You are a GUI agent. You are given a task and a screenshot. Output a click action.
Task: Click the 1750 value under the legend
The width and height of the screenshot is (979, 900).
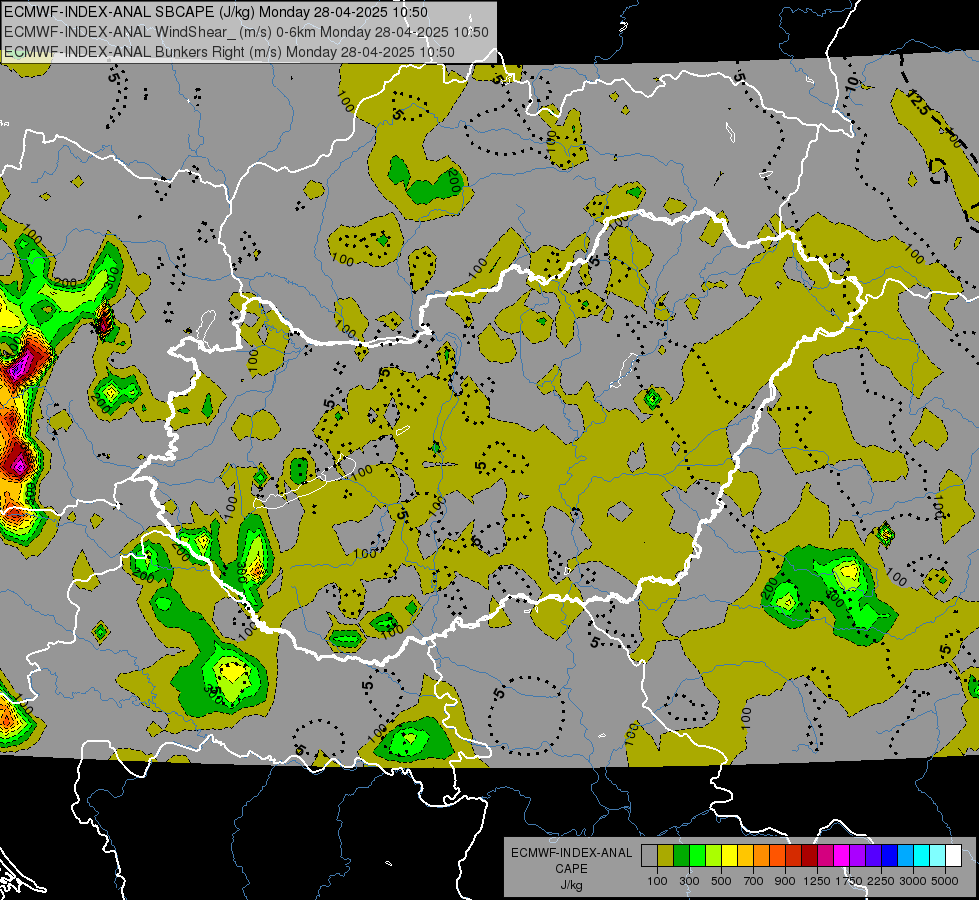849,881
